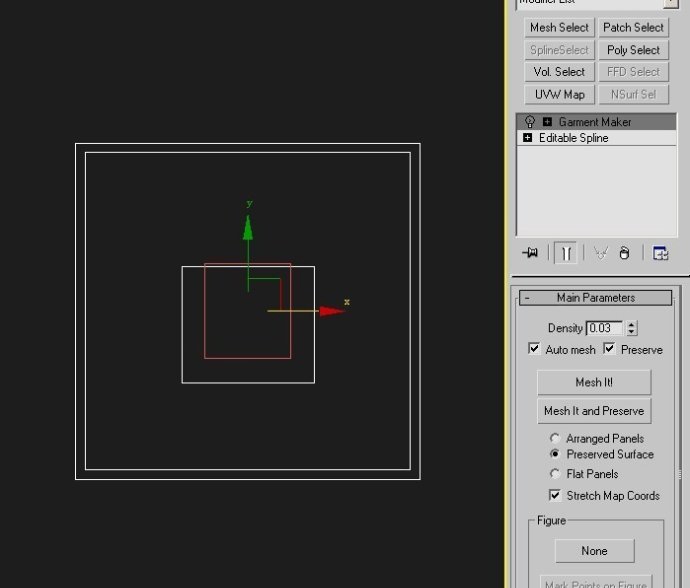Expand the Editable Spline entry
The image size is (690, 588).
click(527, 138)
